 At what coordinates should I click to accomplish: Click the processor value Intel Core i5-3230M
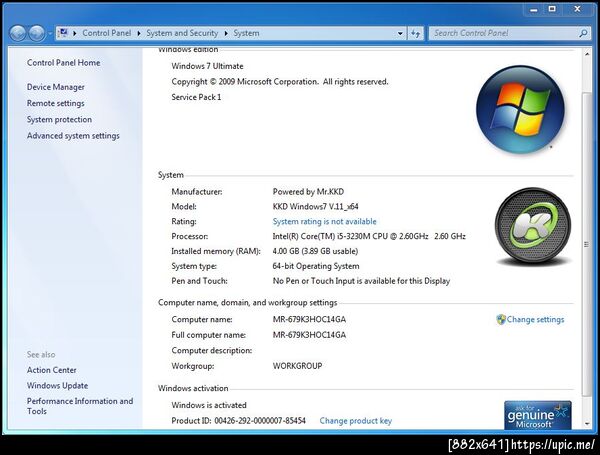pos(369,236)
